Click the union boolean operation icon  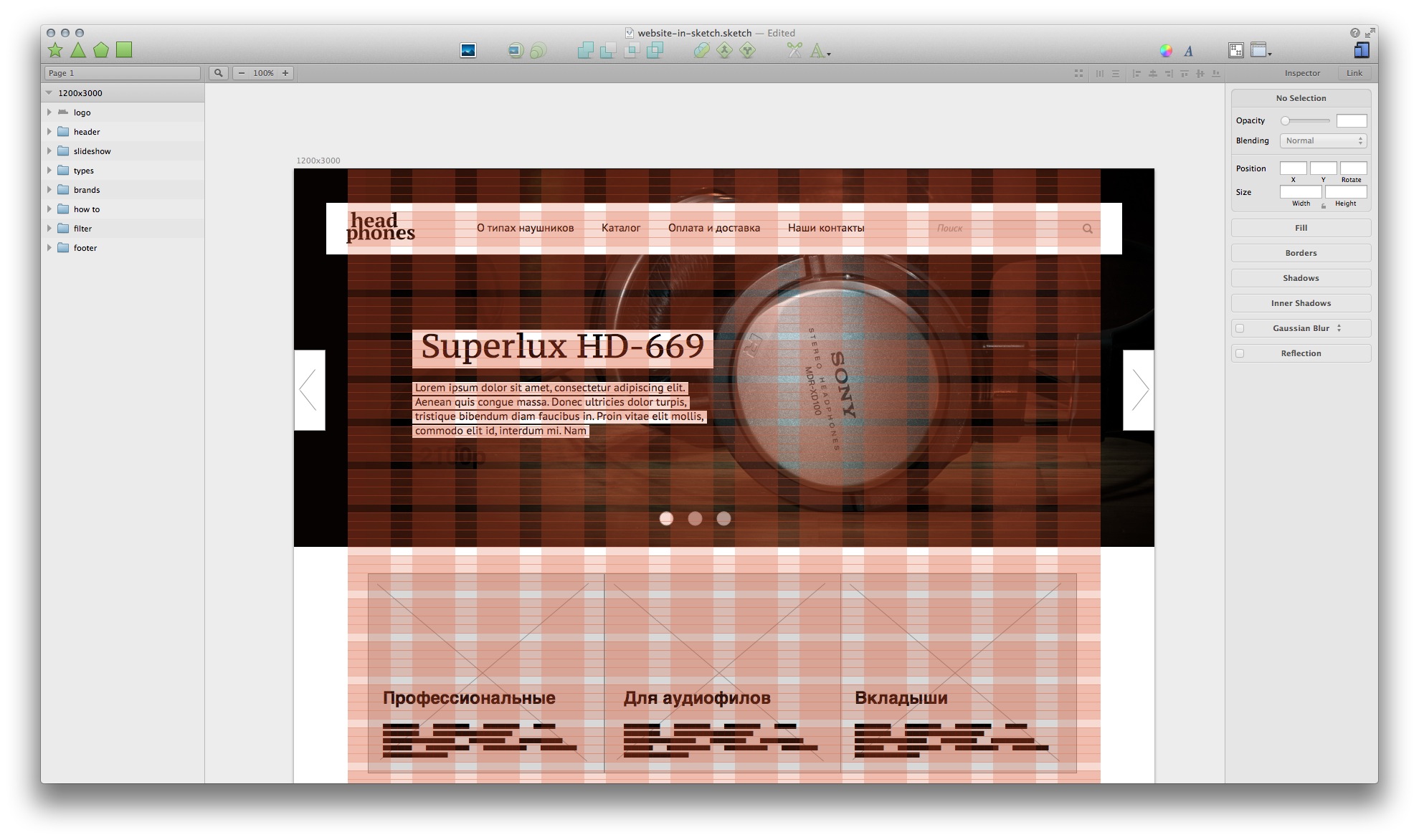pyautogui.click(x=585, y=50)
